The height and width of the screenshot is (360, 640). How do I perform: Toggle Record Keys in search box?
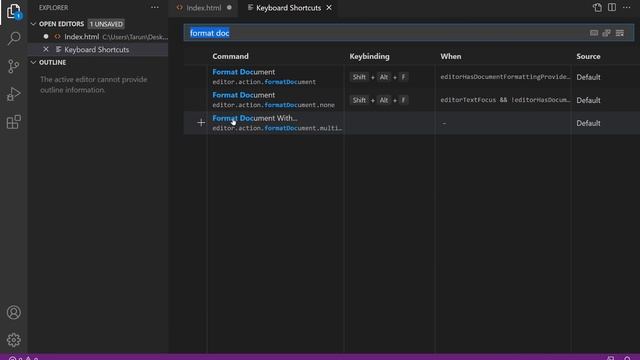coord(594,33)
